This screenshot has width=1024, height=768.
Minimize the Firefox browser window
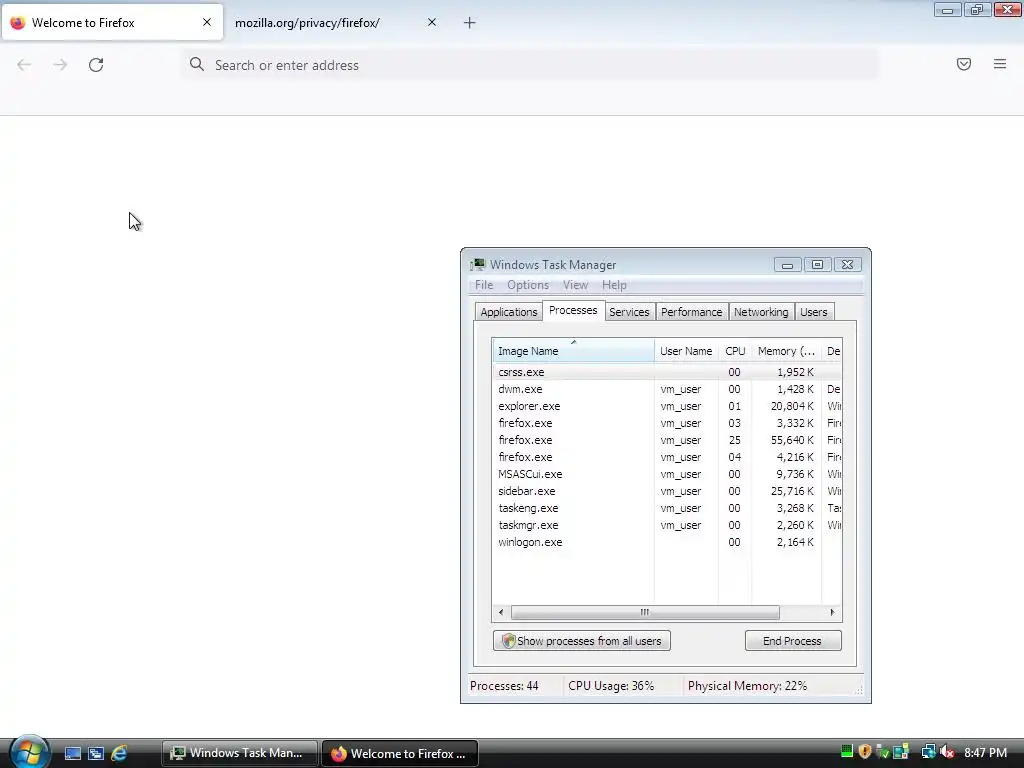pos(947,9)
